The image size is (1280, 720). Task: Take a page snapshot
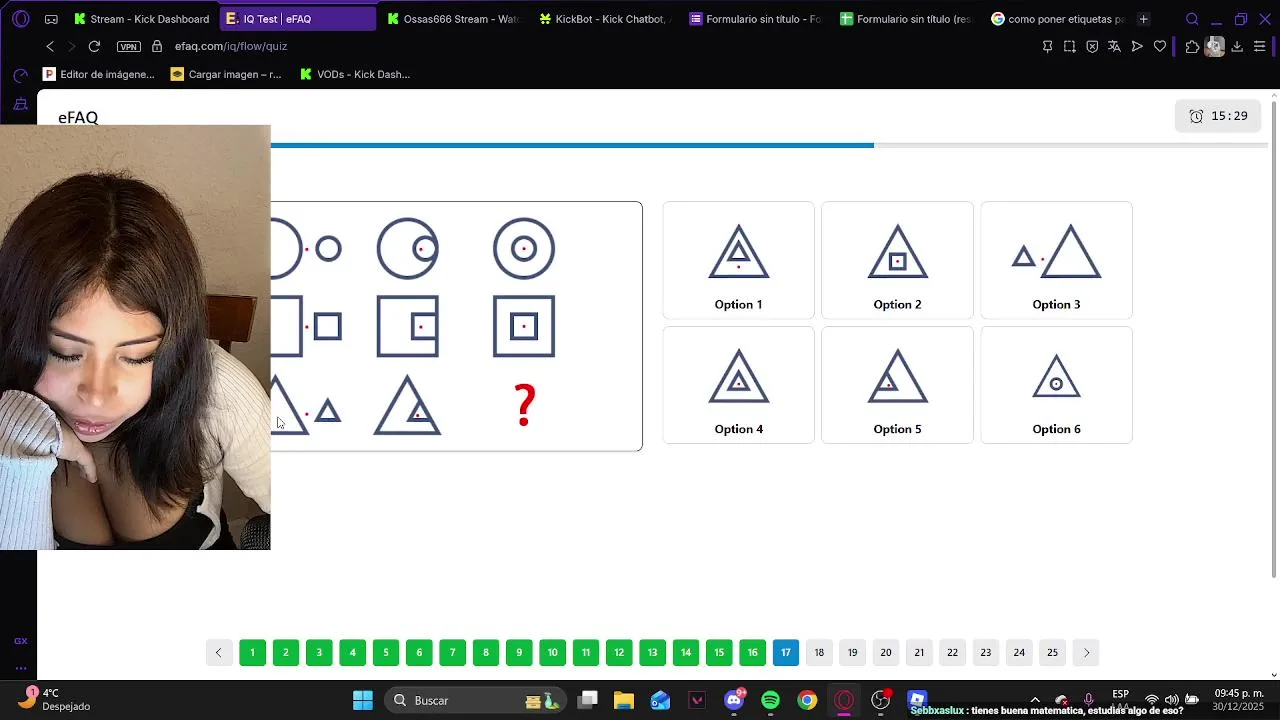coord(1070,46)
